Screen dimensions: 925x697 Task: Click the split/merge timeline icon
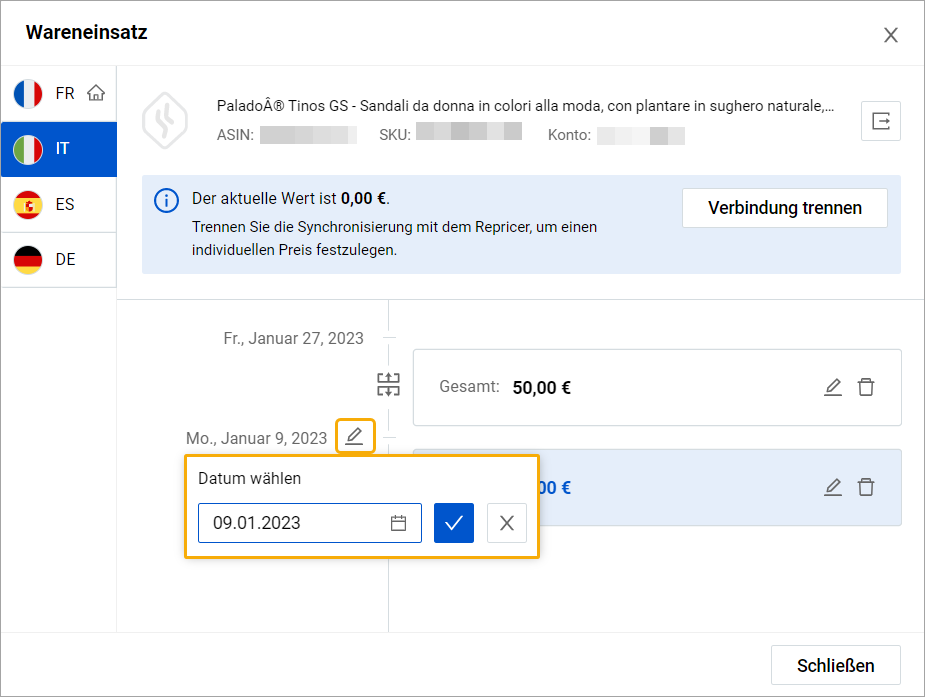pyautogui.click(x=388, y=384)
